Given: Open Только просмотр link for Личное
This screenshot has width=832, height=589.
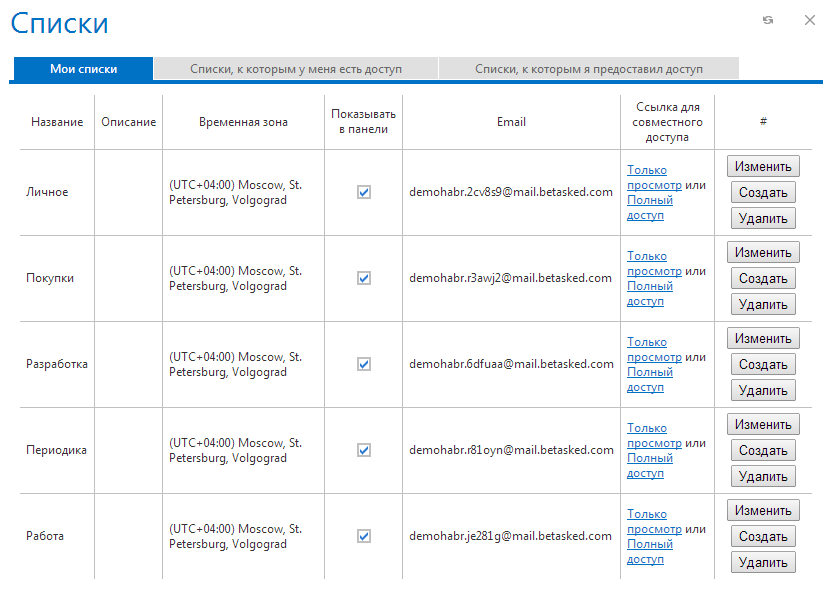Looking at the screenshot, I should [x=654, y=178].
